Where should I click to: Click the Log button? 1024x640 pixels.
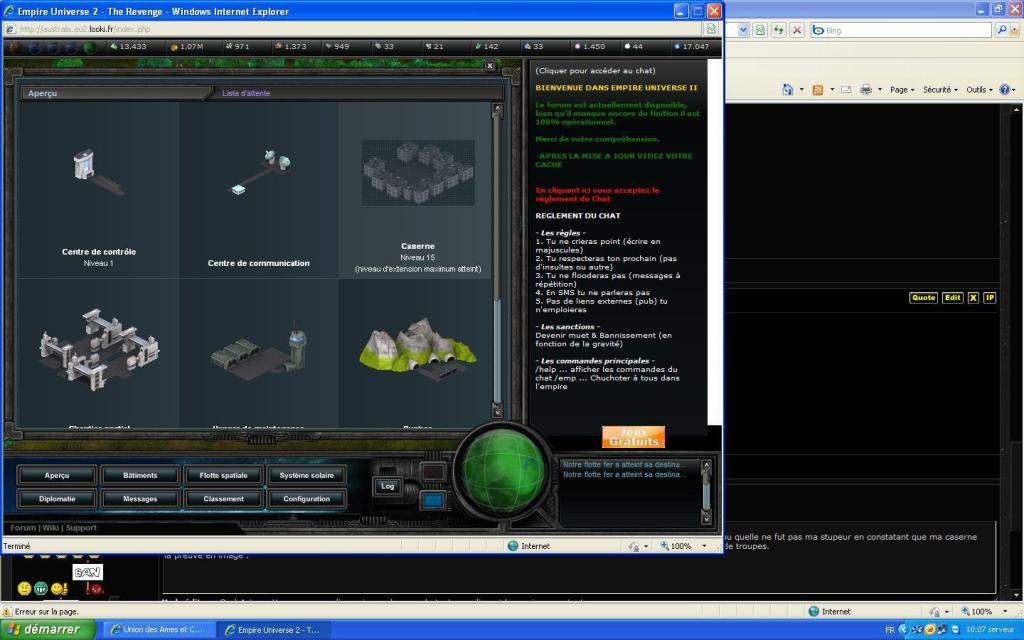coord(387,486)
